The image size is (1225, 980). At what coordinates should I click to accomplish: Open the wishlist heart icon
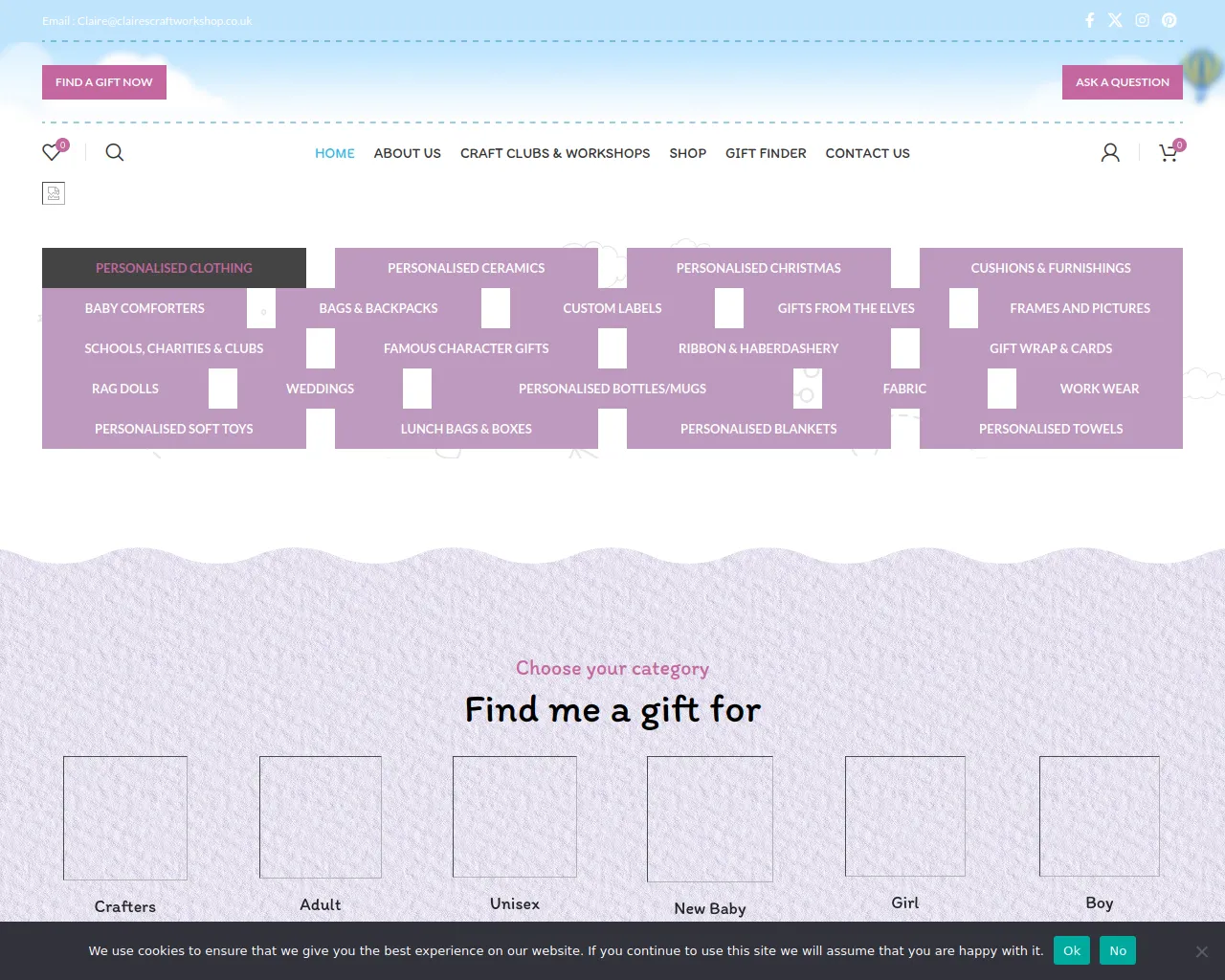(x=52, y=152)
